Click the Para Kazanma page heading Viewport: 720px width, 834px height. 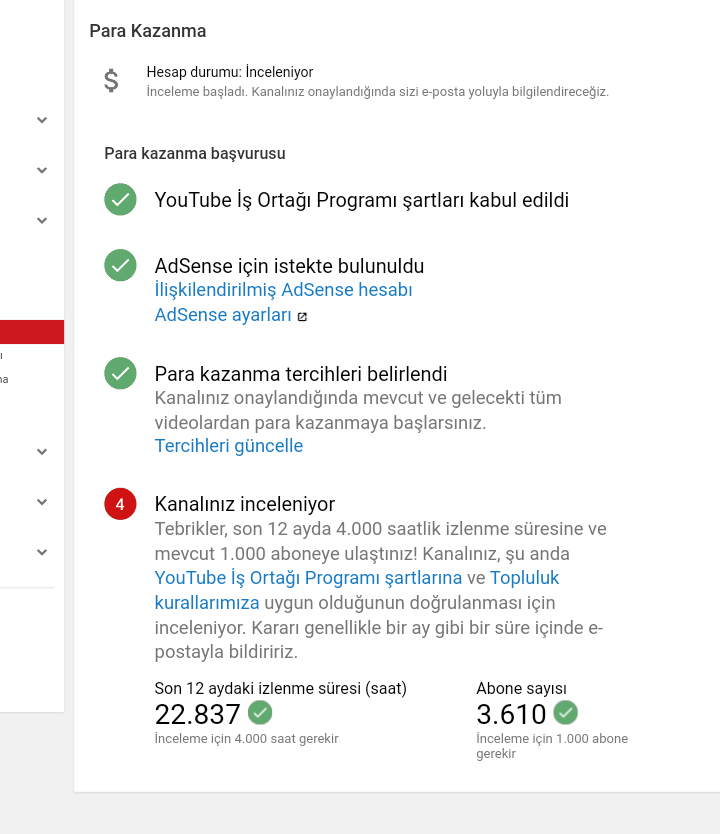pyautogui.click(x=148, y=31)
